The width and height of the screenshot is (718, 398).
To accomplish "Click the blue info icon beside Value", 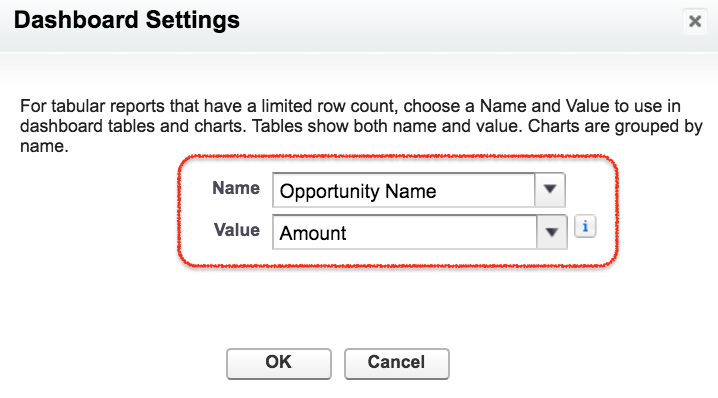I will point(585,226).
